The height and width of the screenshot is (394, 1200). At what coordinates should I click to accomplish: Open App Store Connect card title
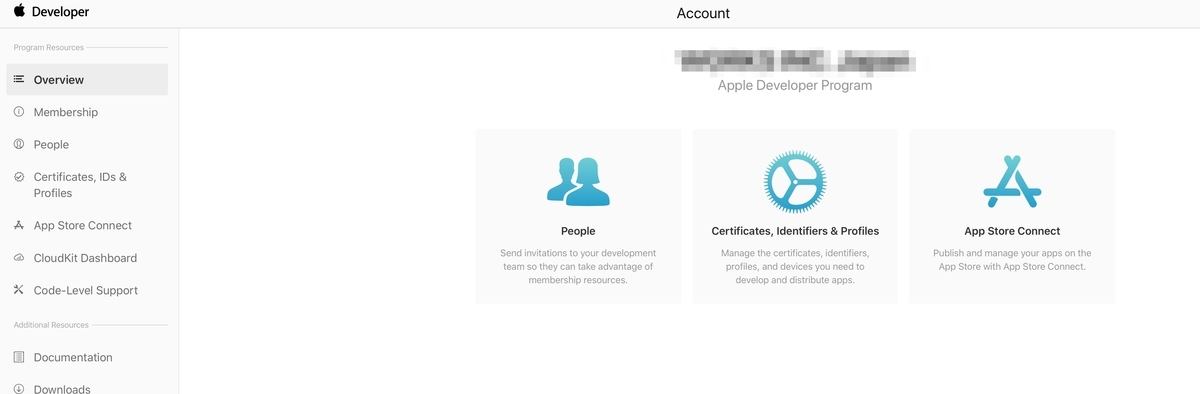(x=1012, y=231)
